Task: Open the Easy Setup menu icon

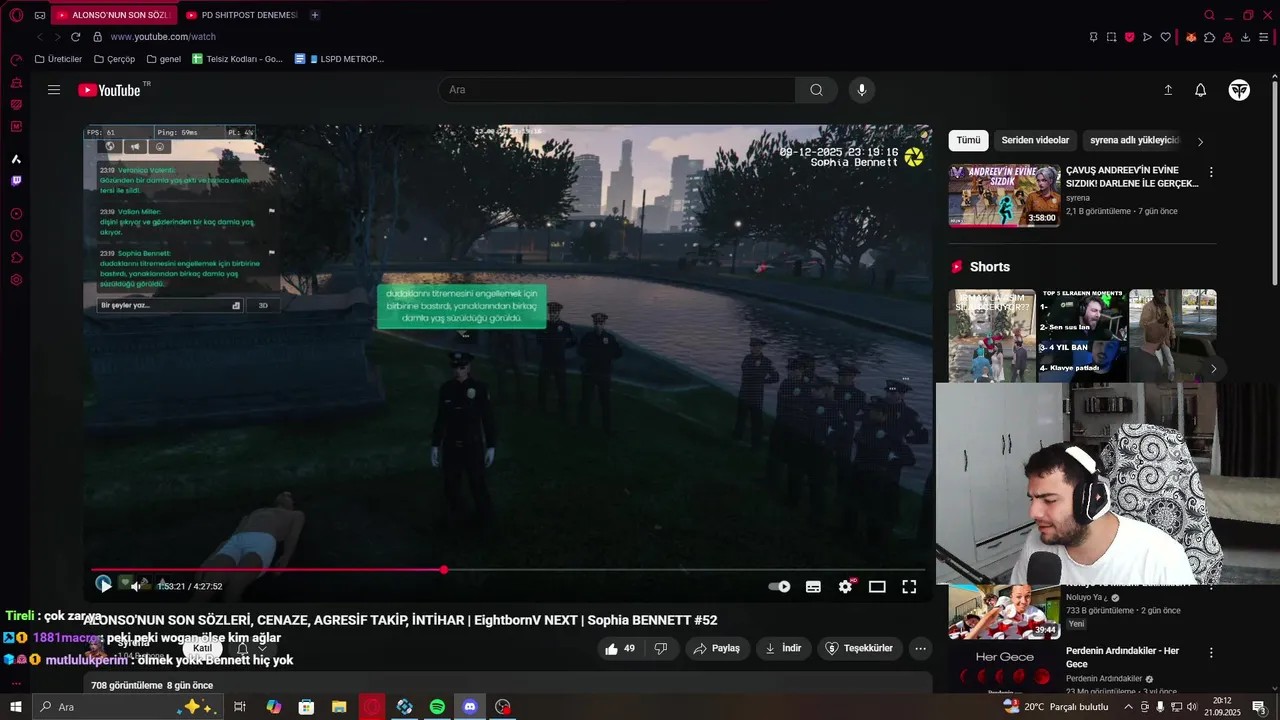Action: click(1263, 37)
